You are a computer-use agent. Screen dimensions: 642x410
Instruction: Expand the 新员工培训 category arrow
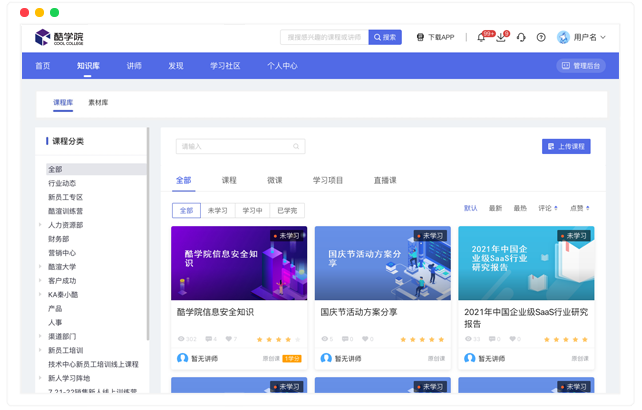(40, 350)
